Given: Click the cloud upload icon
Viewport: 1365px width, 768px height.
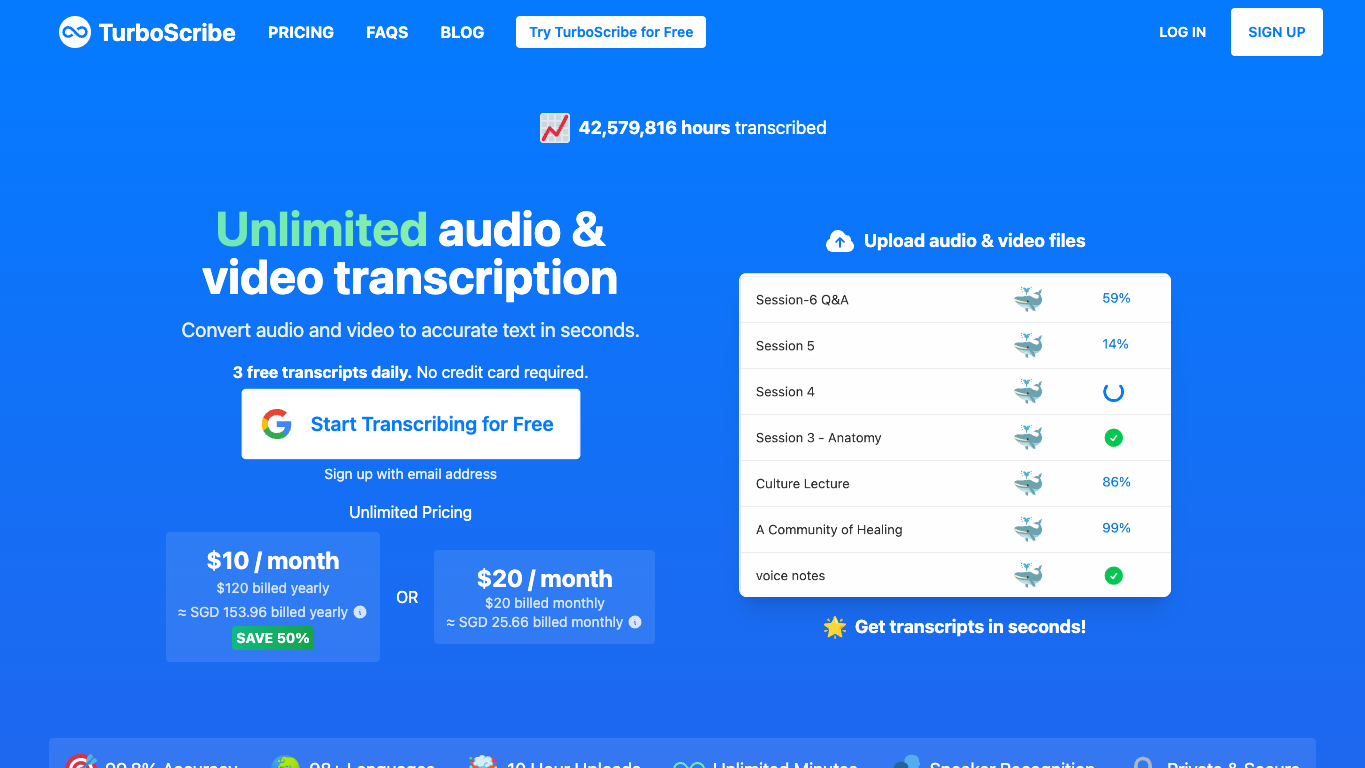Looking at the screenshot, I should [x=840, y=241].
